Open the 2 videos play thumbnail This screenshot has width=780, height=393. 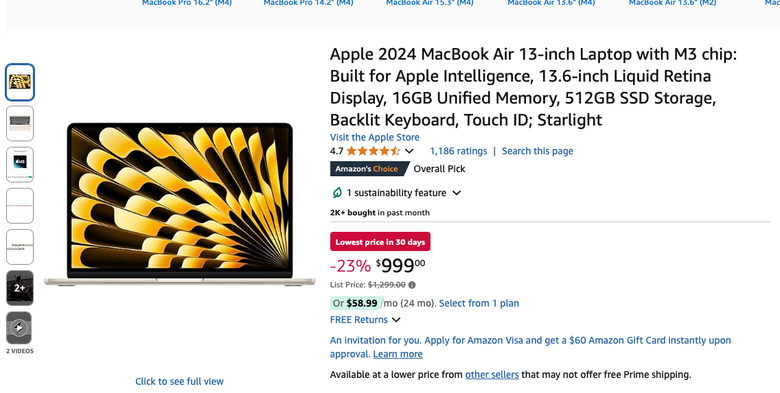point(19,328)
